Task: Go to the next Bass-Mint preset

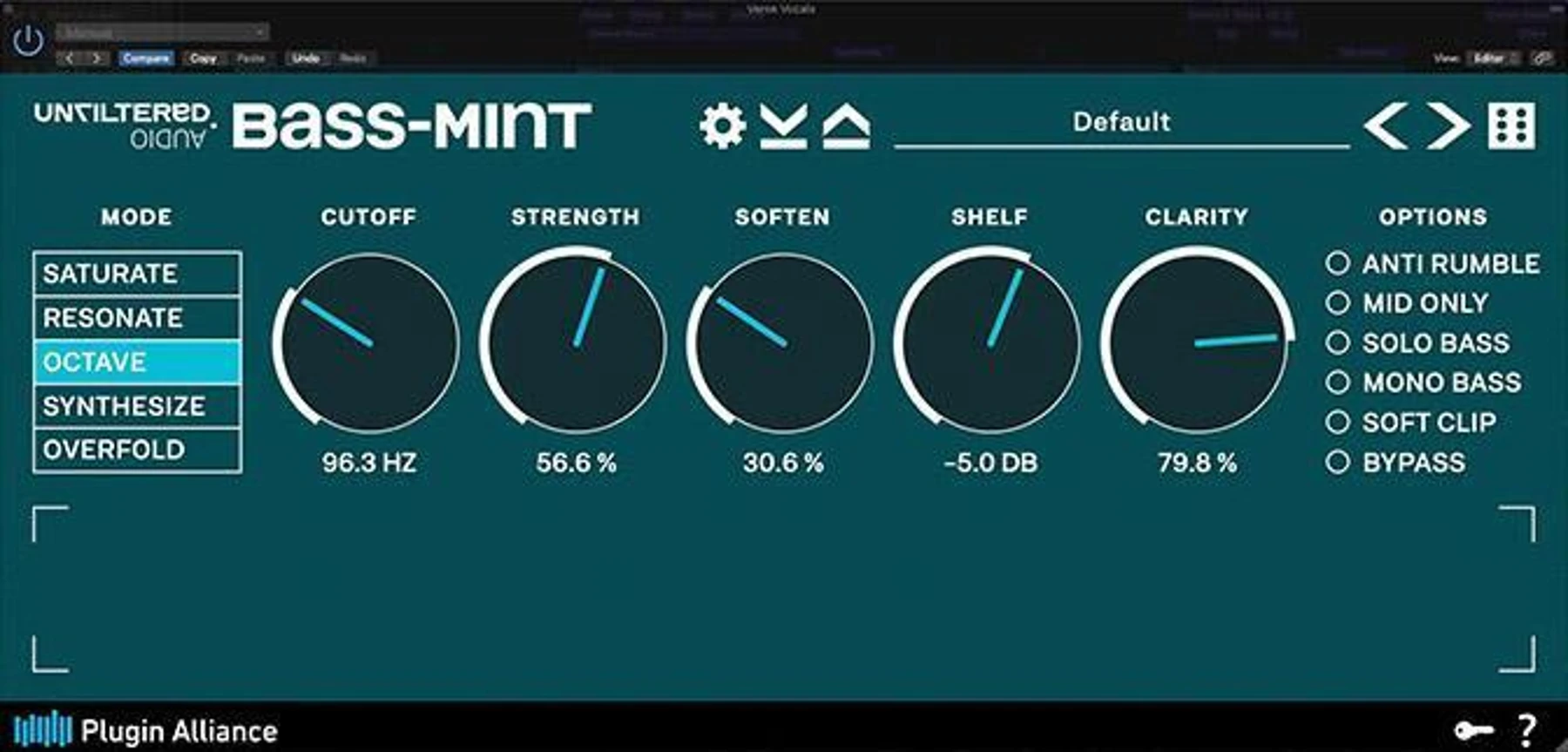Action: pyautogui.click(x=1448, y=126)
